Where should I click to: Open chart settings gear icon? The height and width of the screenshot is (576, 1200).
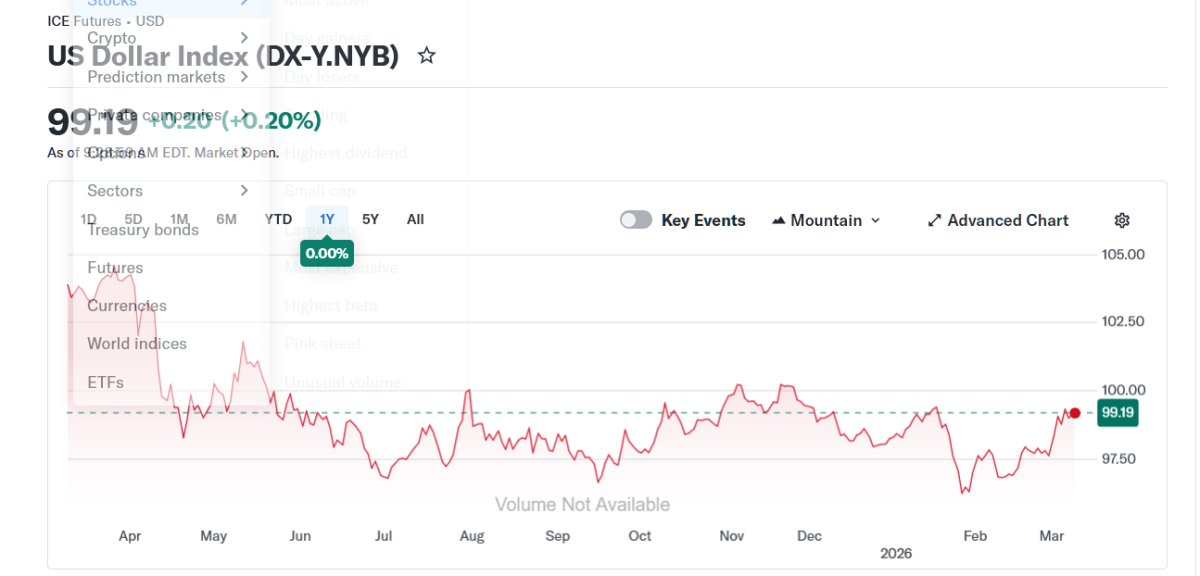click(1122, 220)
